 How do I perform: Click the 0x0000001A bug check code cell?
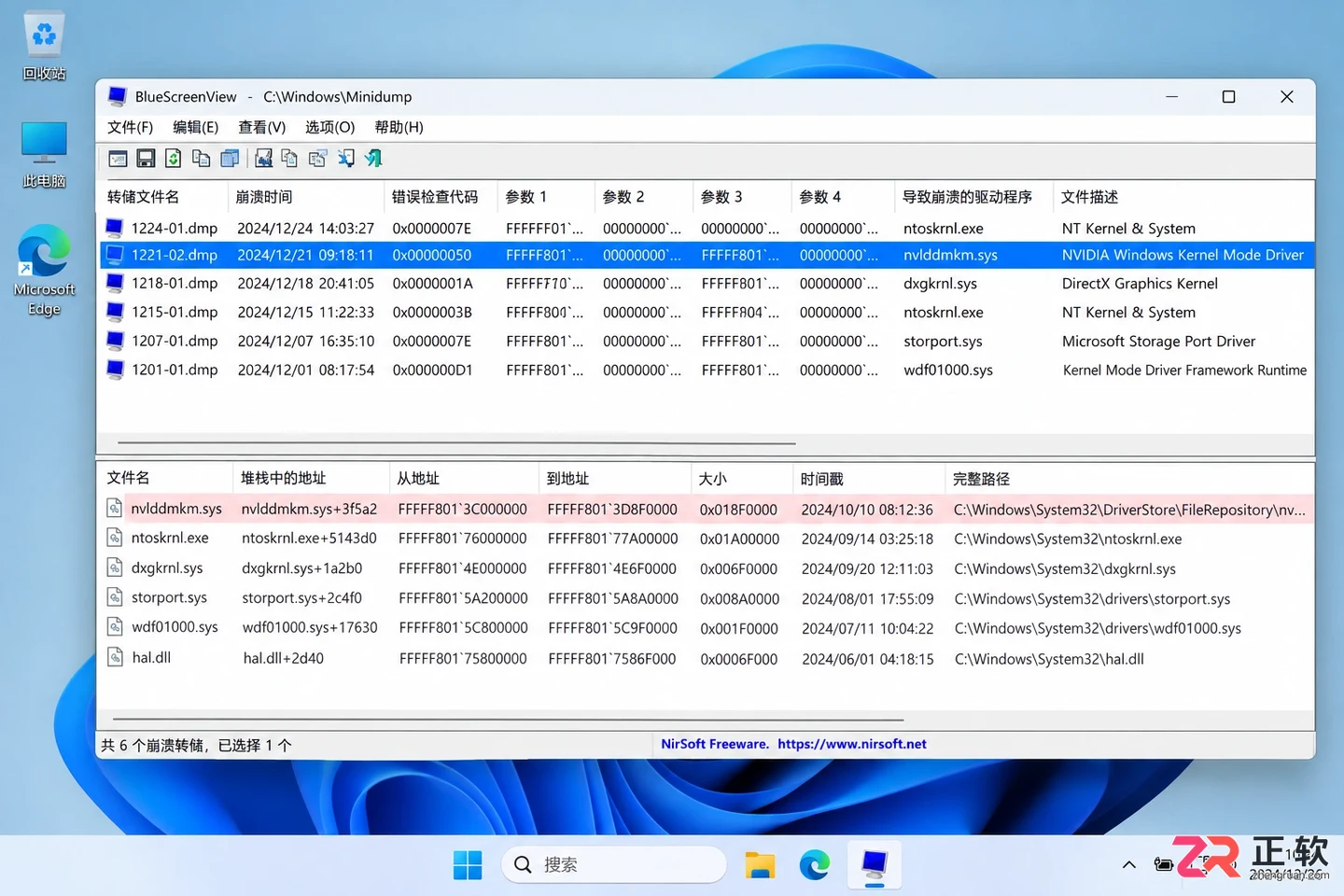click(x=432, y=283)
